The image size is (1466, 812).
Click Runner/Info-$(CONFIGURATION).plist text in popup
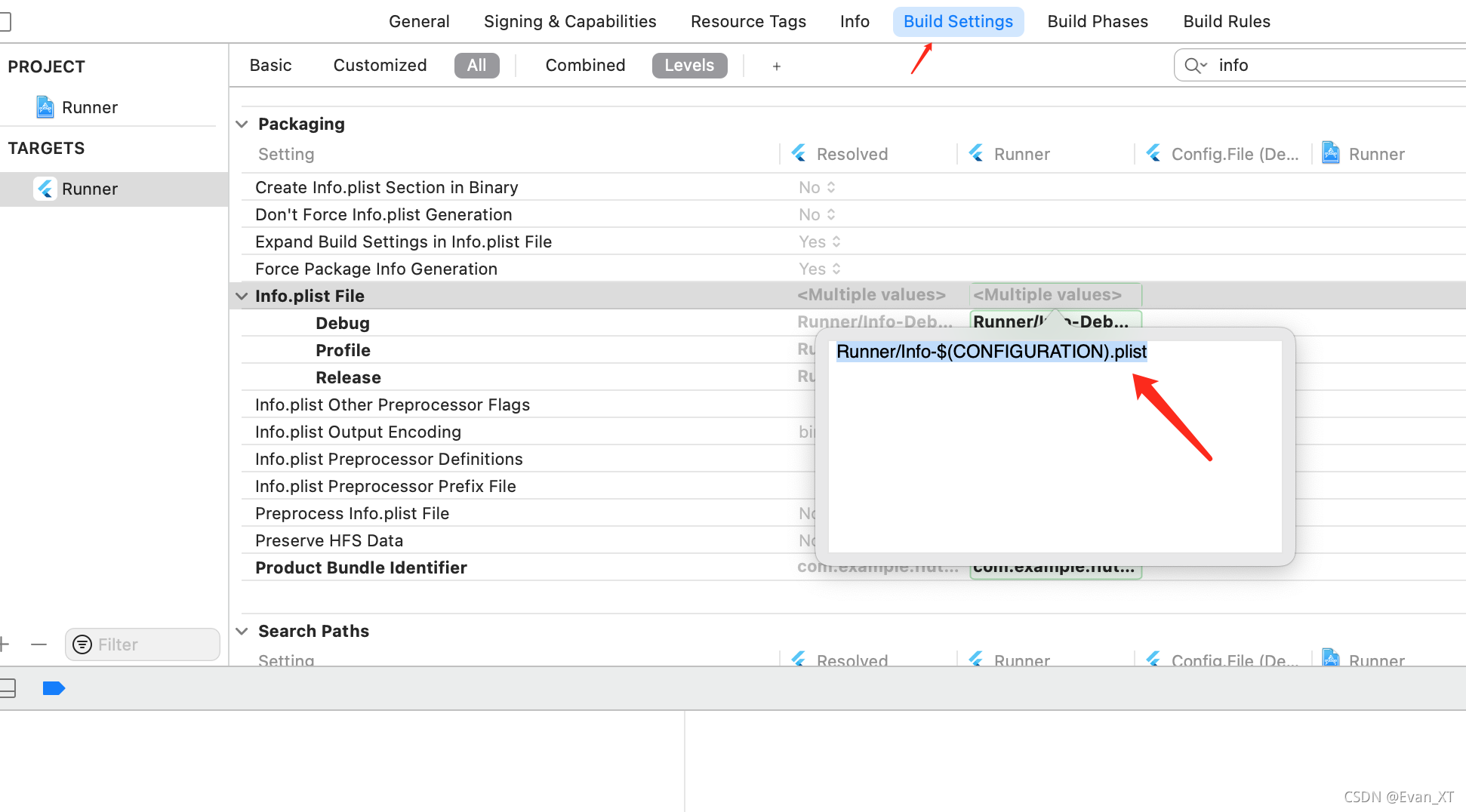click(992, 352)
